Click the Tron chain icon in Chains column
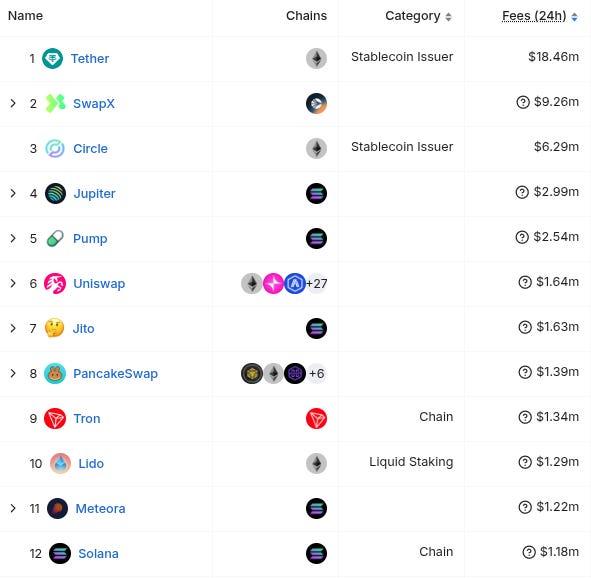This screenshot has height=578, width=591. pos(316,418)
